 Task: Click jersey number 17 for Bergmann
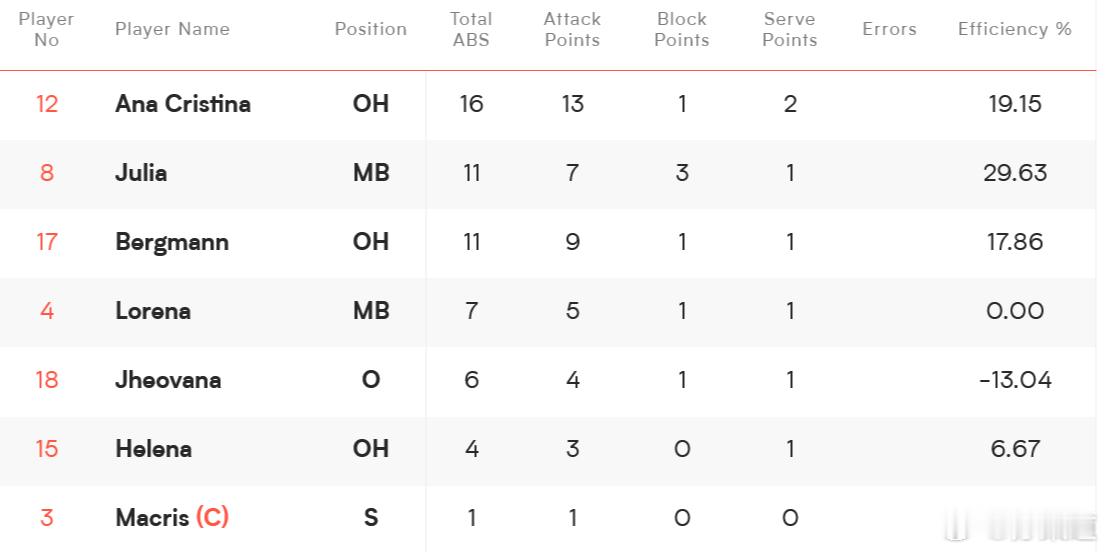[47, 242]
